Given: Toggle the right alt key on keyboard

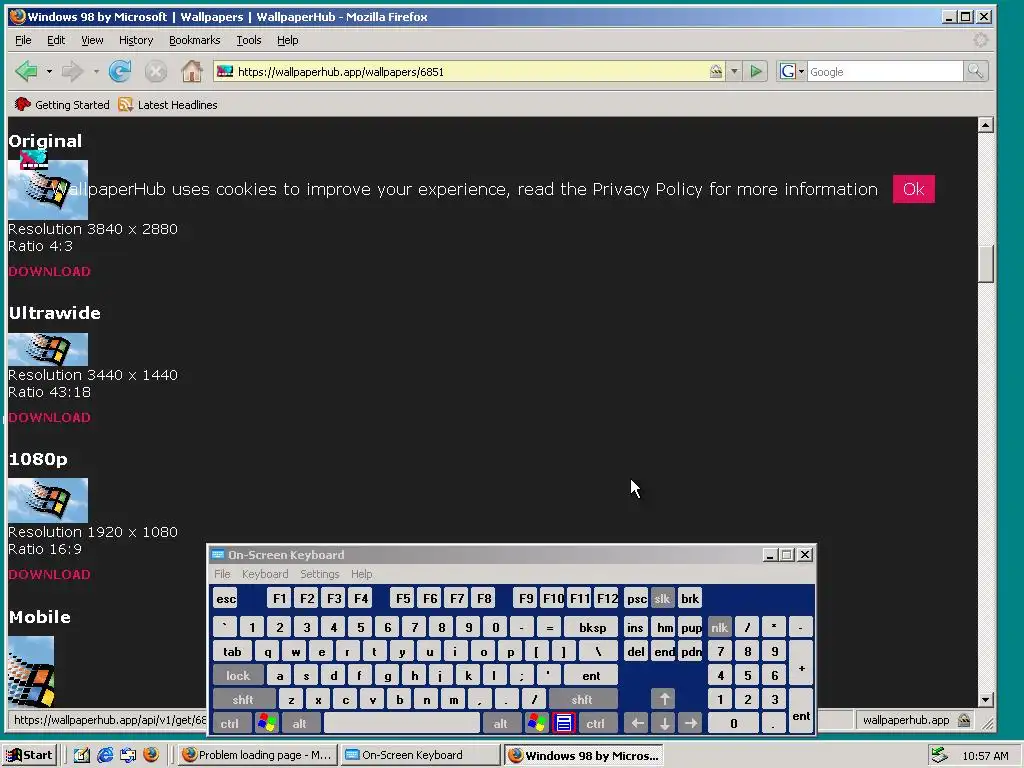Looking at the screenshot, I should point(500,724).
